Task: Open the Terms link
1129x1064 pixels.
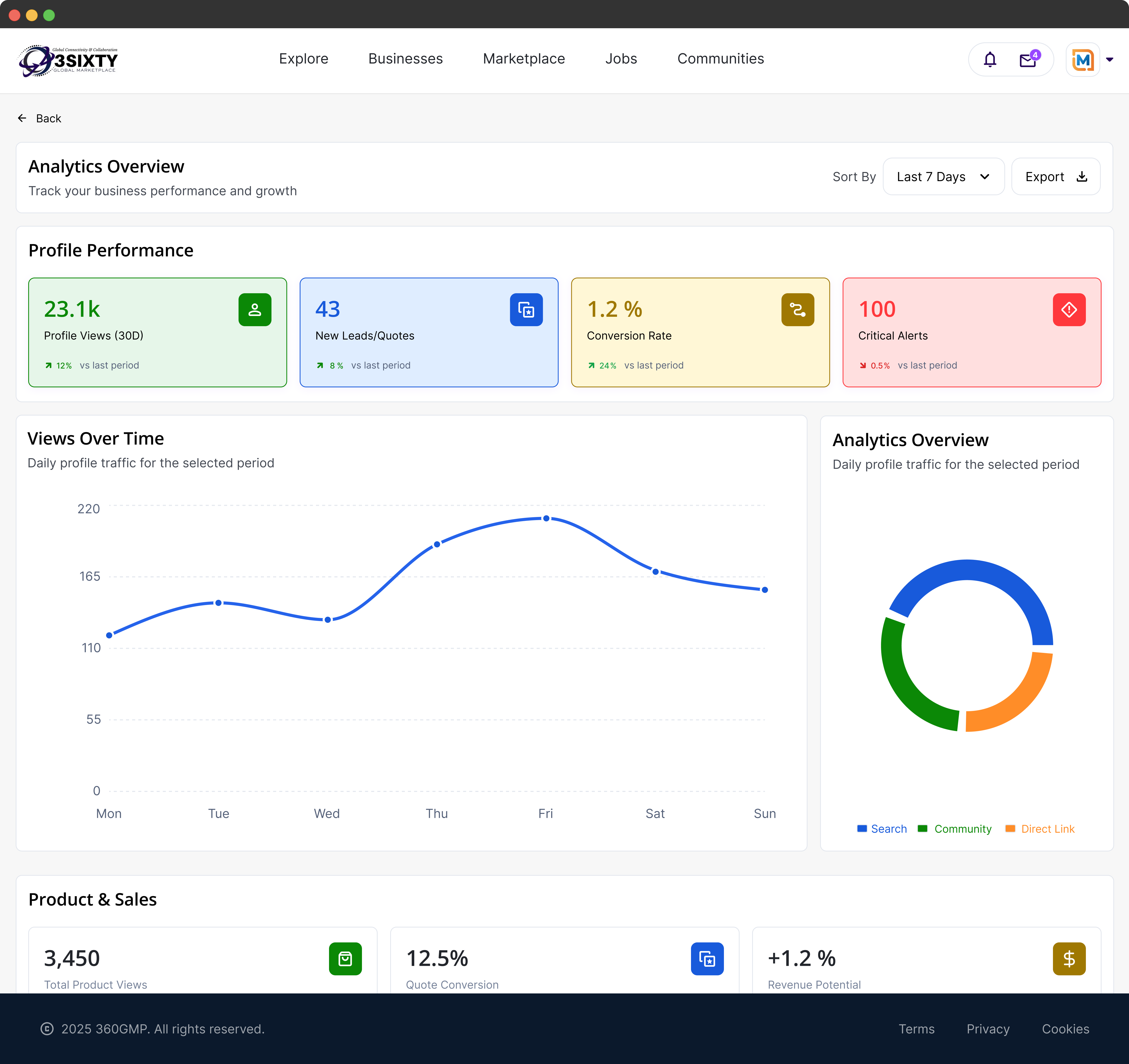Action: tap(917, 1029)
